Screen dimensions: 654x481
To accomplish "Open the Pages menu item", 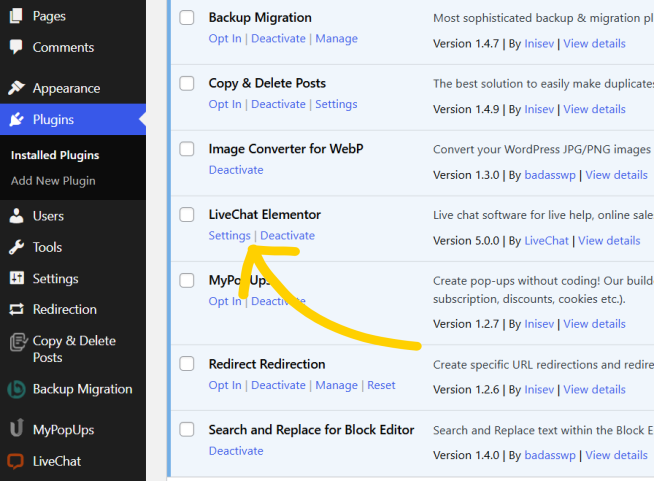I will [49, 16].
